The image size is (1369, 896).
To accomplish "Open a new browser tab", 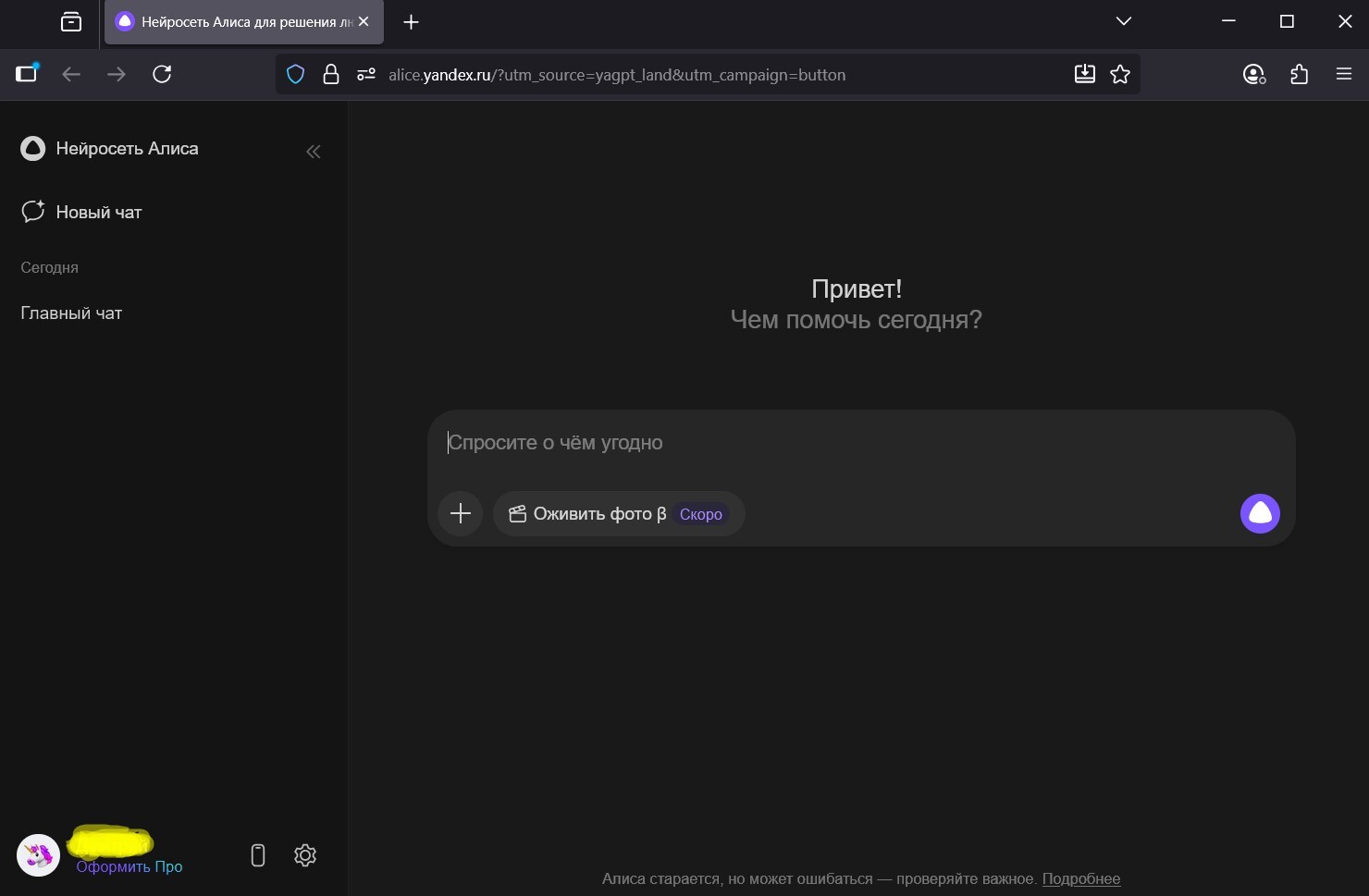I will 412,22.
